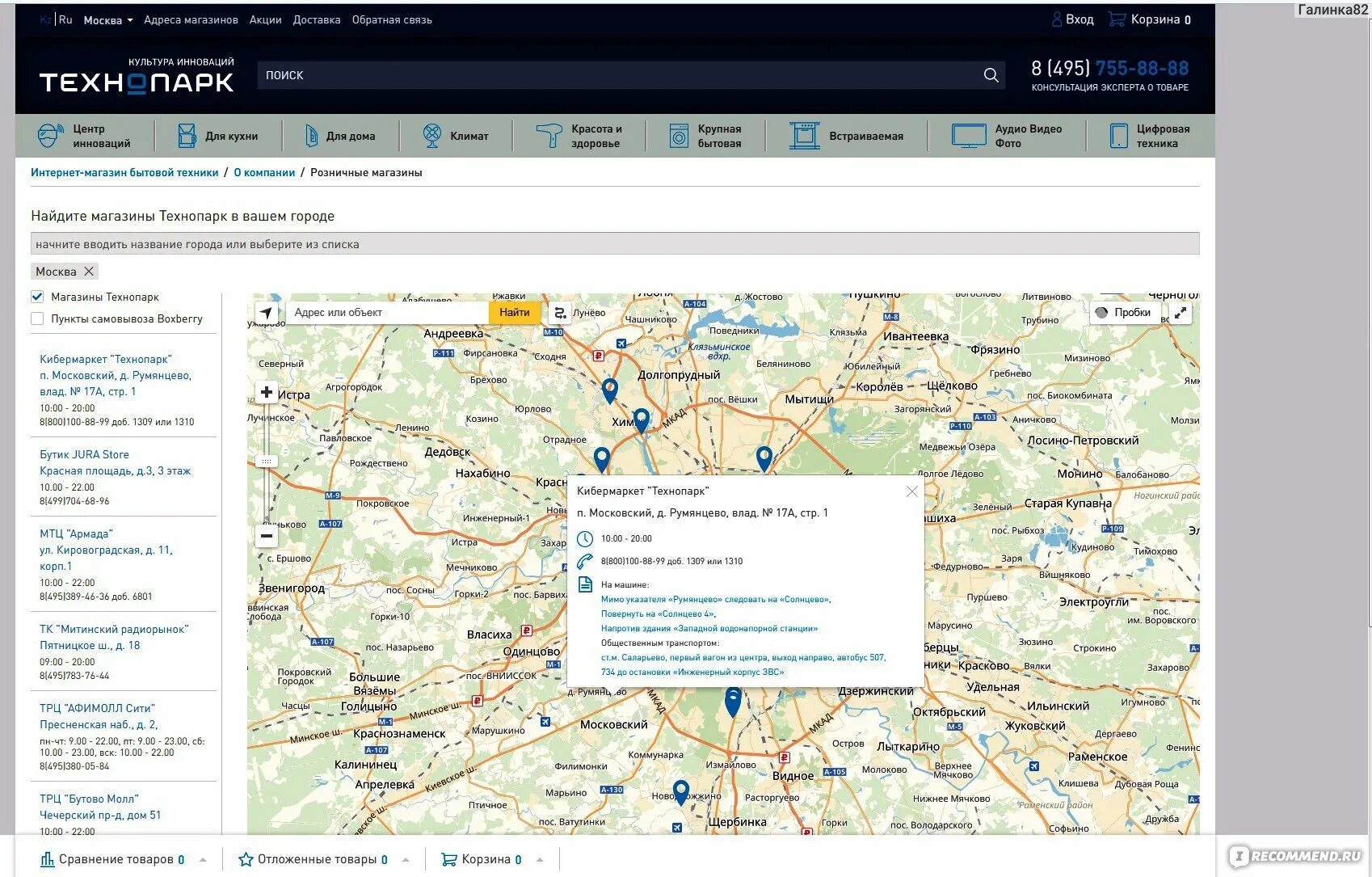
Task: Click the store pin below the popup
Action: 733,702
